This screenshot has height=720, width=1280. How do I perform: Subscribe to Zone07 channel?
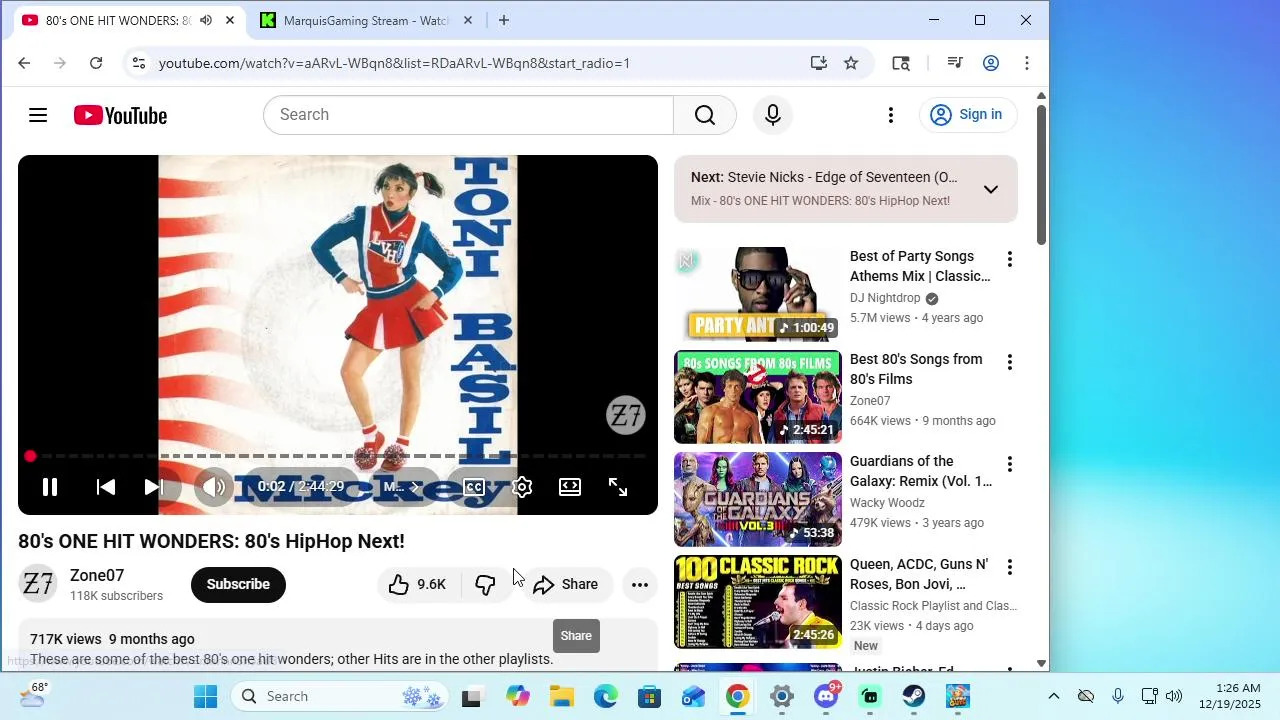tap(238, 584)
